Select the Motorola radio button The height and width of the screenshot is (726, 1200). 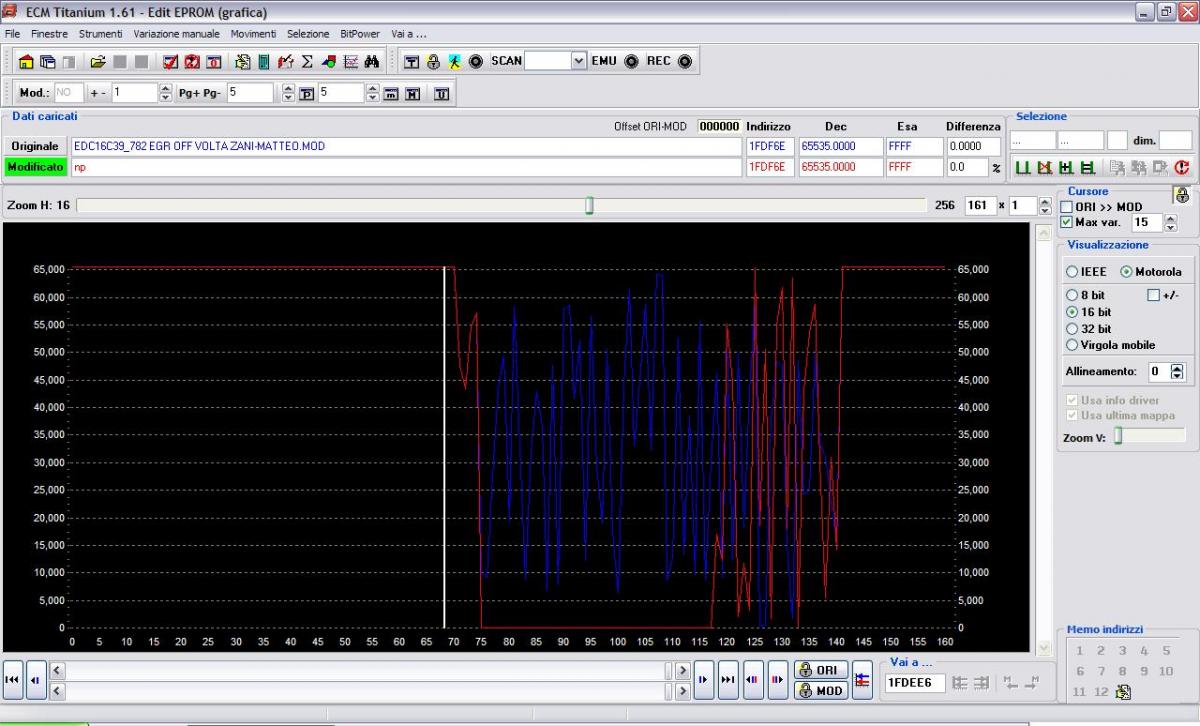(x=1126, y=272)
